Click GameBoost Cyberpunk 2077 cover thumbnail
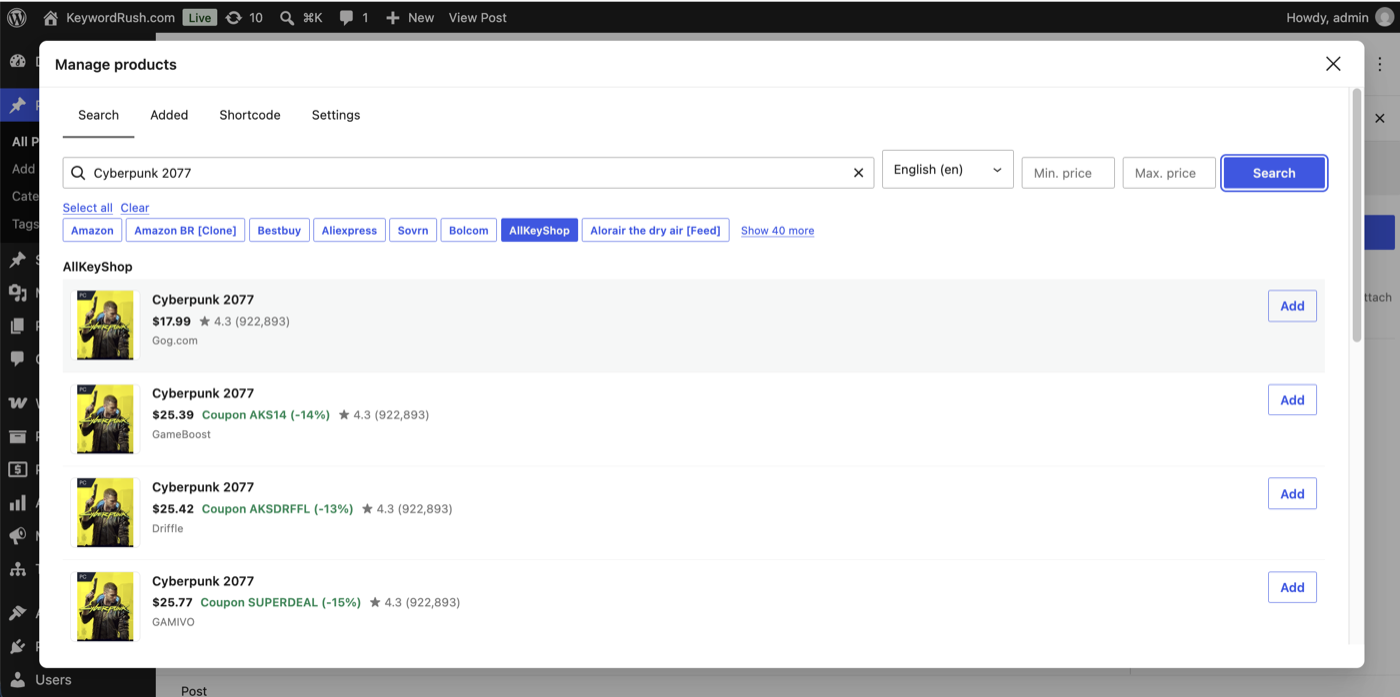This screenshot has width=1400, height=697. (105, 419)
